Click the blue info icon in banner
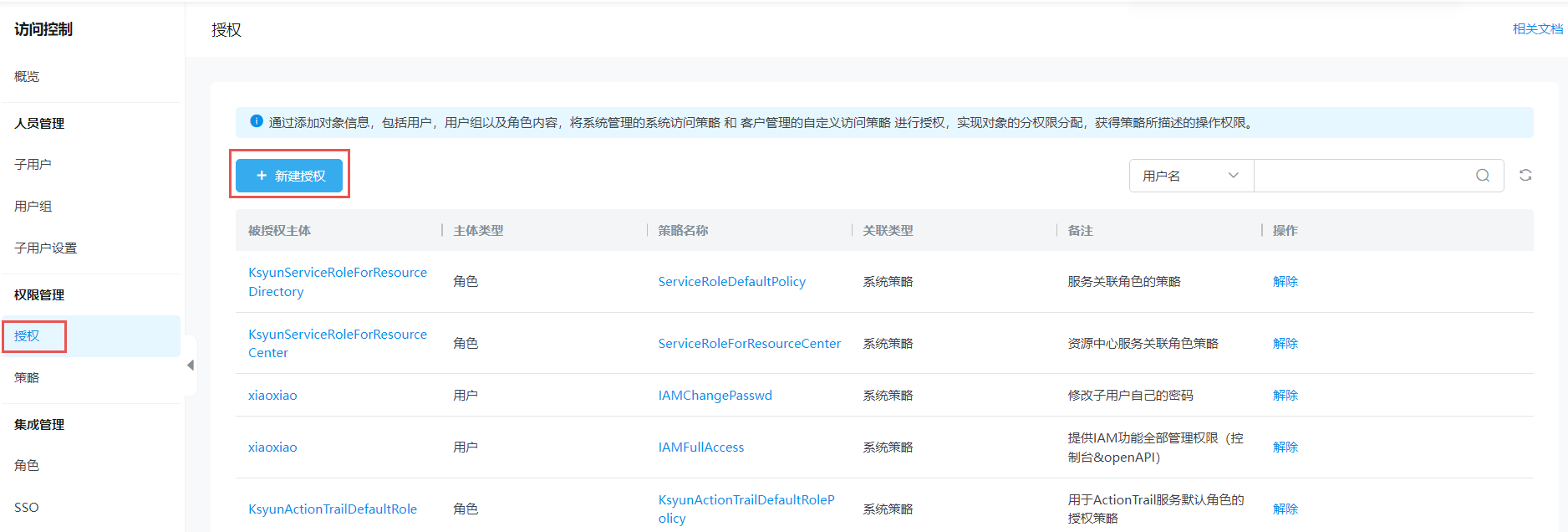Viewport: 1568px width, 532px height. (257, 121)
